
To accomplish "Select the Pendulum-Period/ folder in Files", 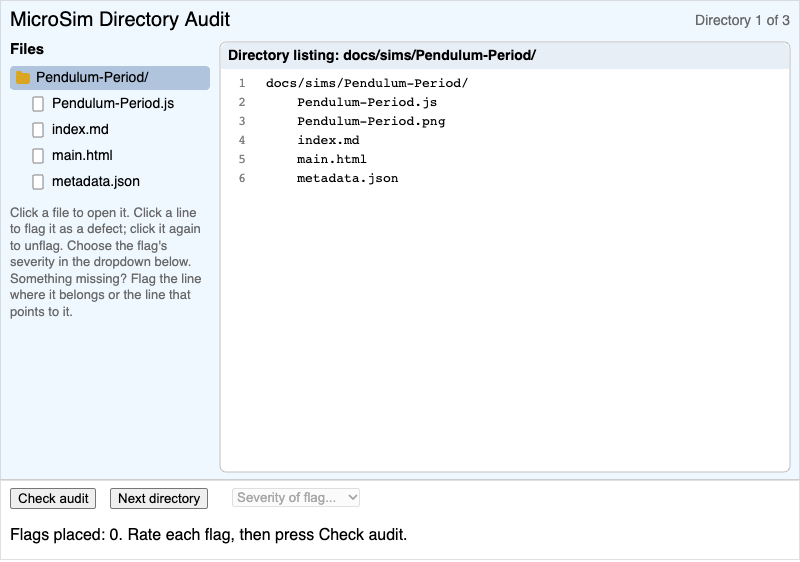I will (110, 78).
